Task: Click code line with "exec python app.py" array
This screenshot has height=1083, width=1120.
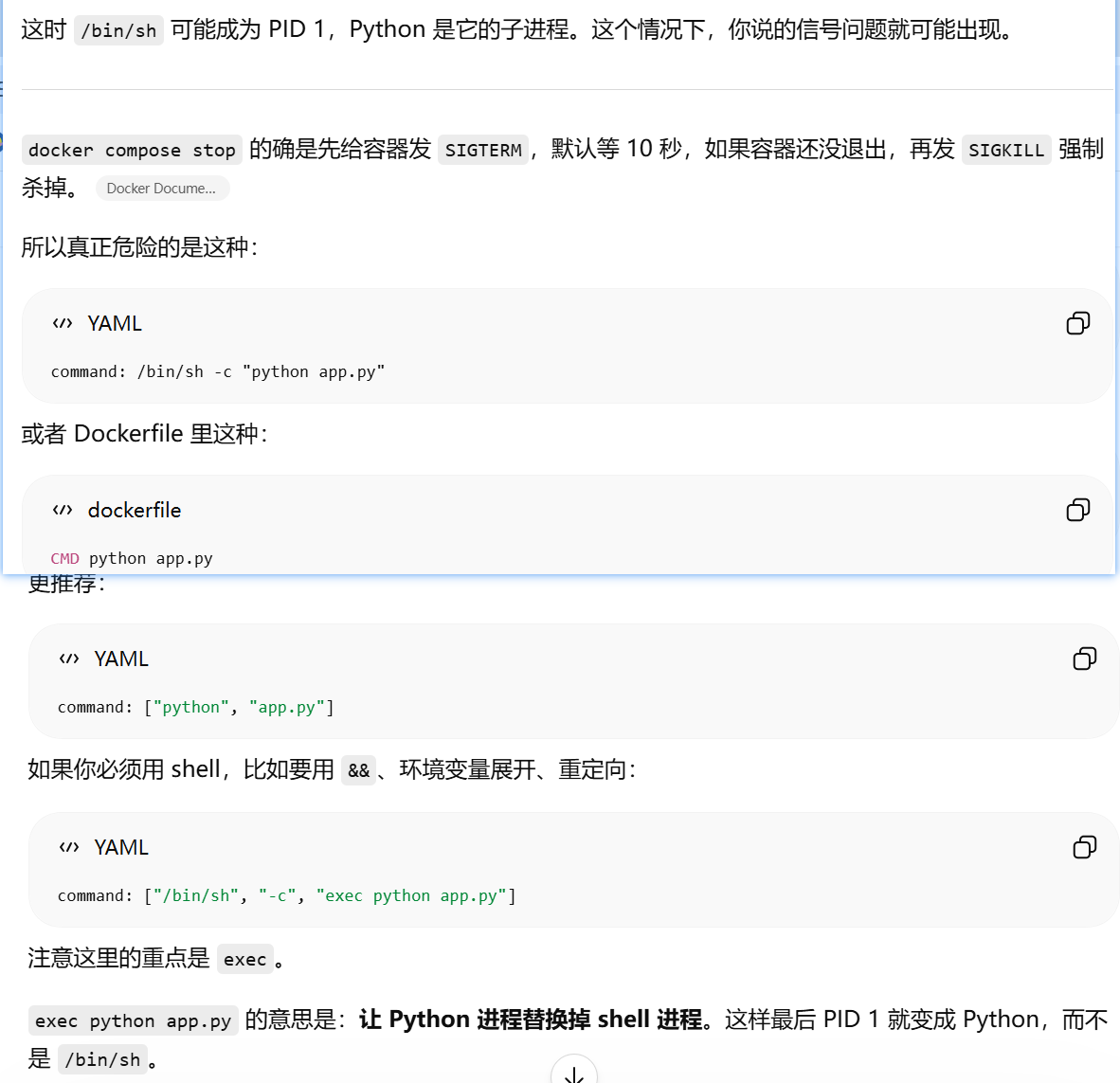Action: coord(286,895)
